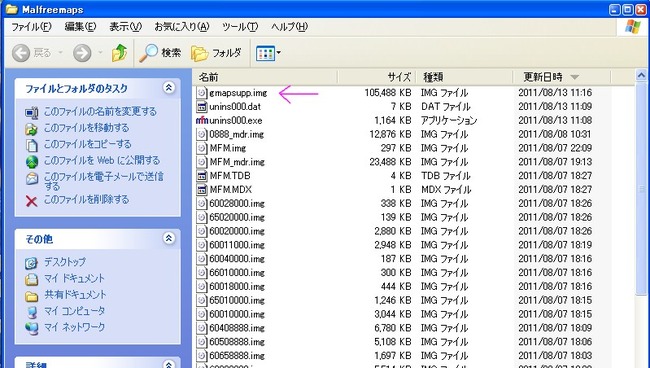This screenshot has width=650, height=368.
Task: Open the ファイル(F) menu
Action: click(32, 27)
